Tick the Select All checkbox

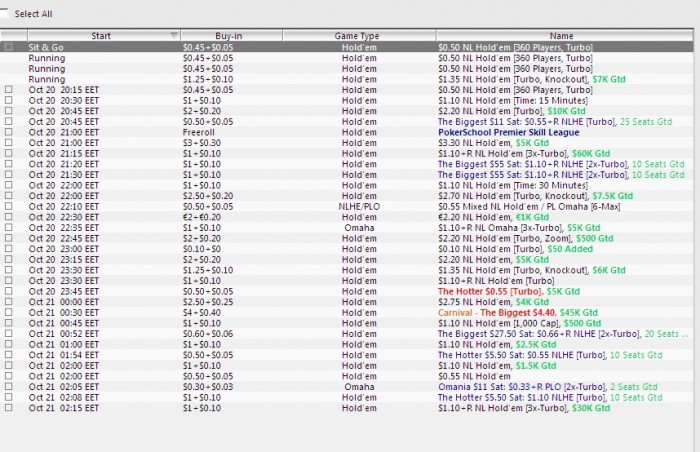point(4,13)
